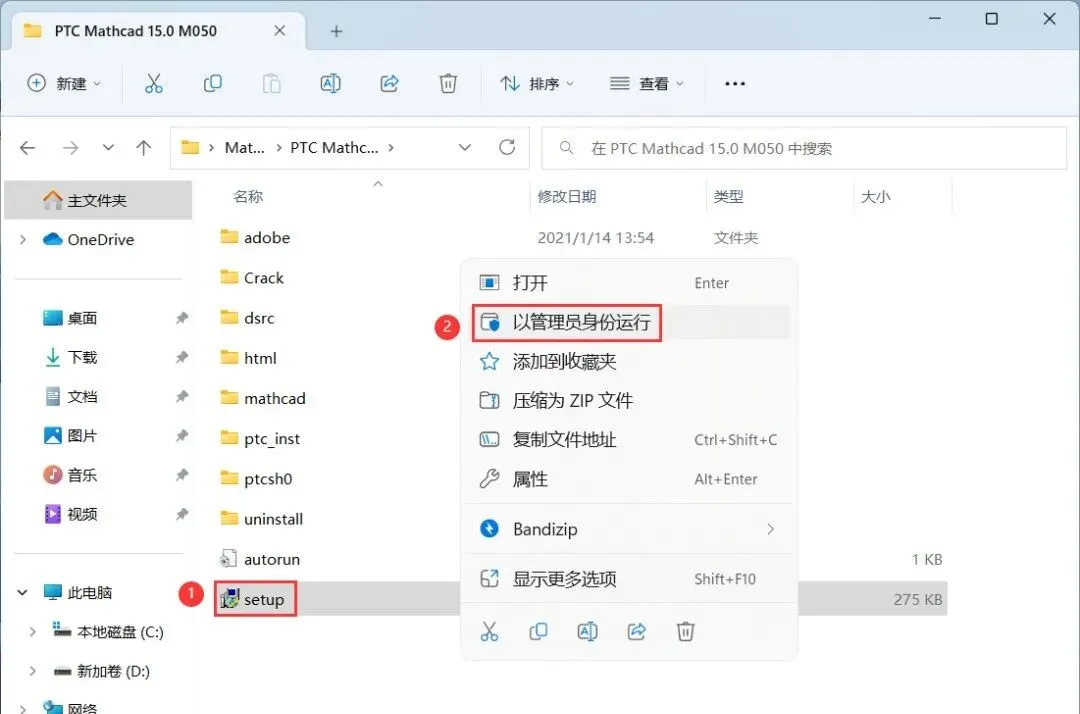
Task: Sort by the 修改日期 column header
Action: click(x=566, y=197)
